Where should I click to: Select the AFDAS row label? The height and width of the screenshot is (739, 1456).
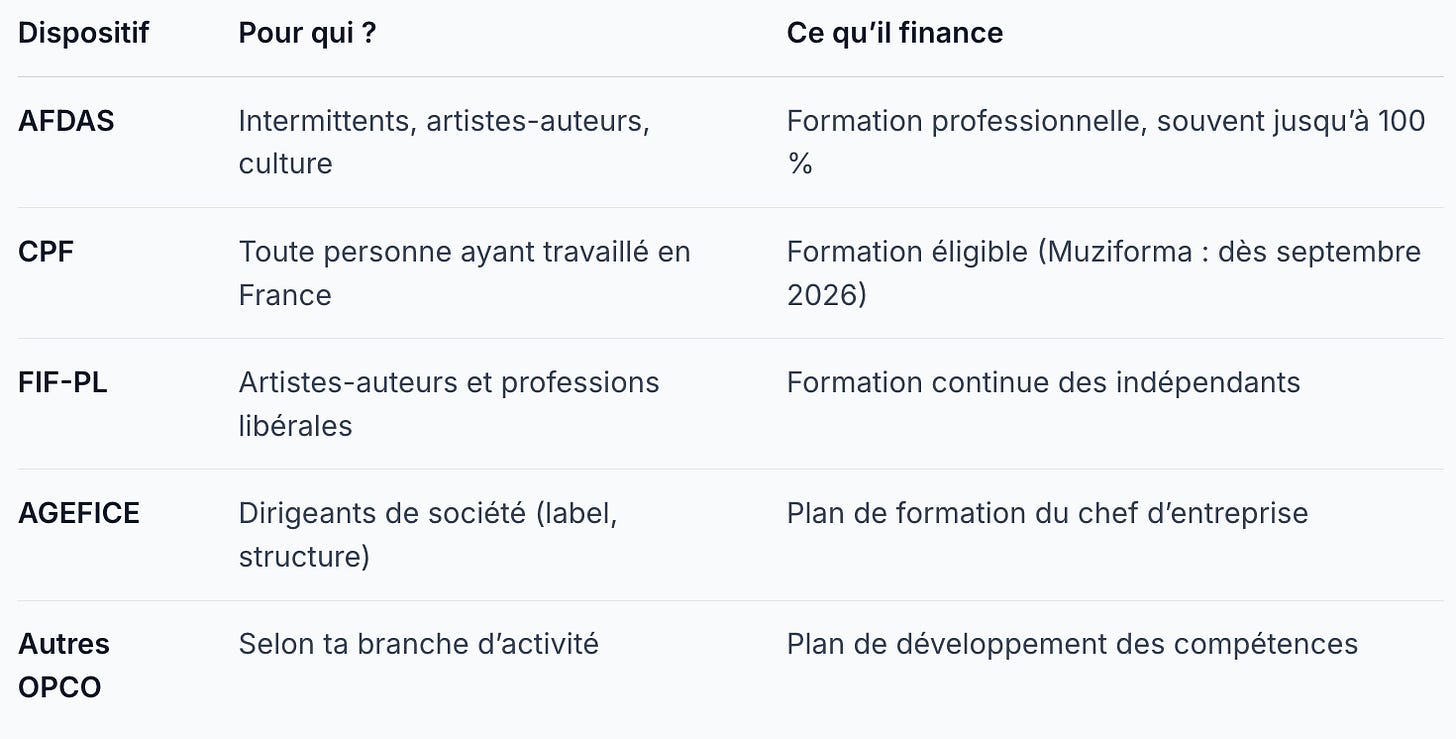pyautogui.click(x=66, y=121)
